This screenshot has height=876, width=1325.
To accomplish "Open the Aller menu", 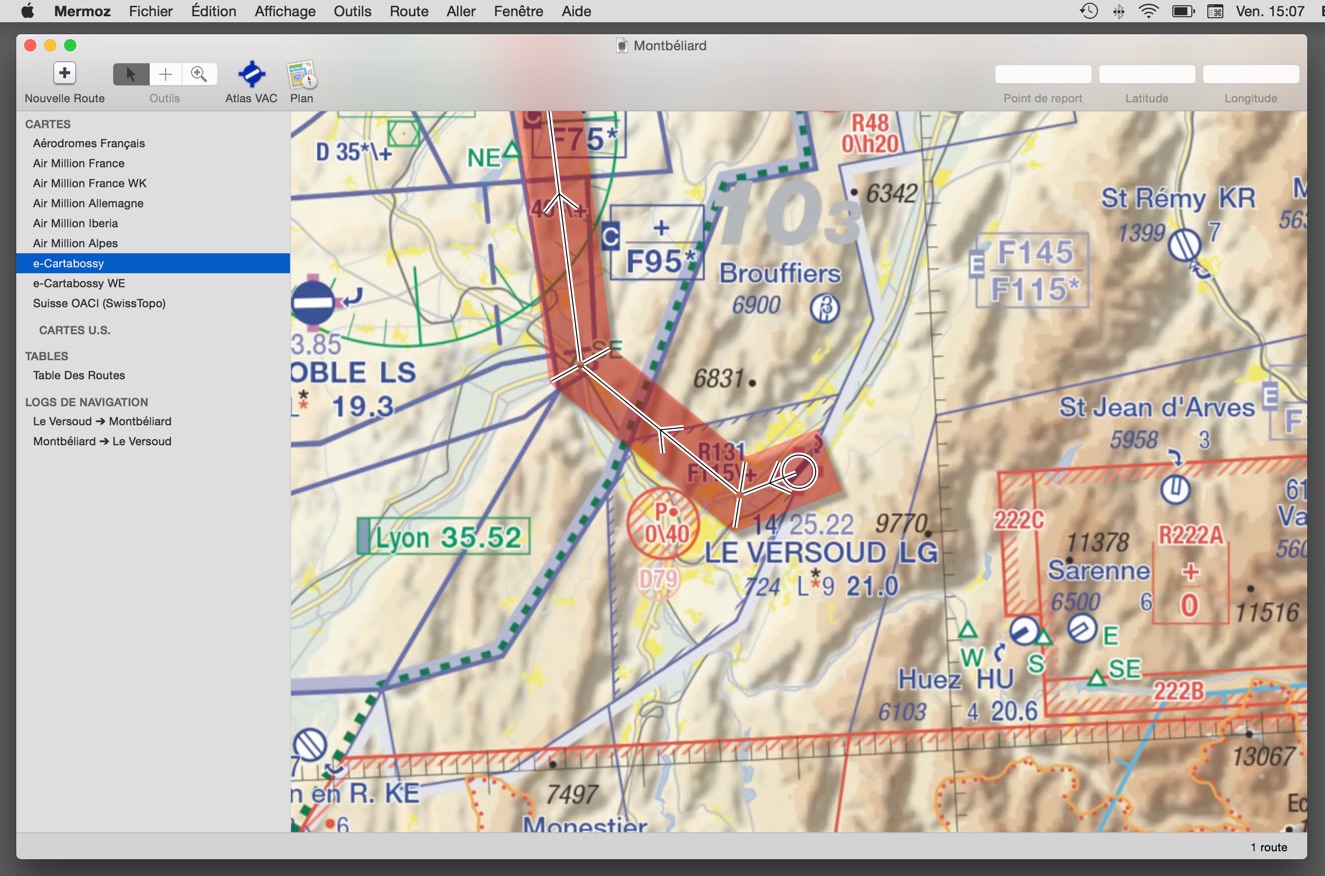I will point(461,11).
